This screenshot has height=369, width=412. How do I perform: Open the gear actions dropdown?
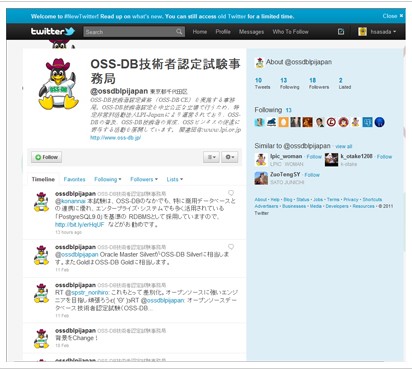click(230, 157)
